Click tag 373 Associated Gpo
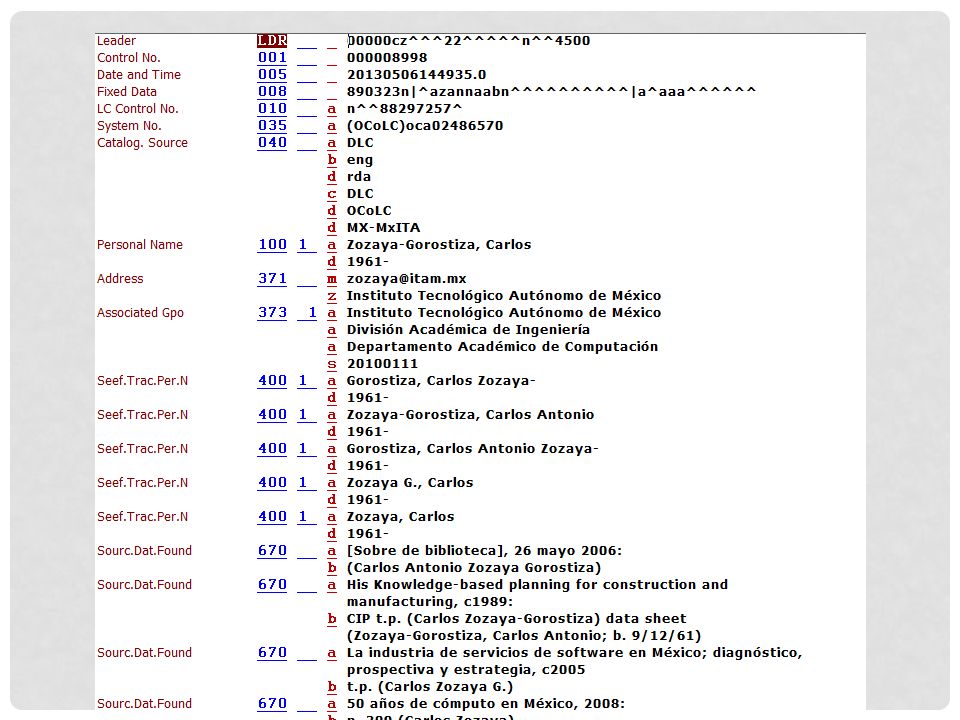Screen dimensions: 960x720 [x=272, y=313]
